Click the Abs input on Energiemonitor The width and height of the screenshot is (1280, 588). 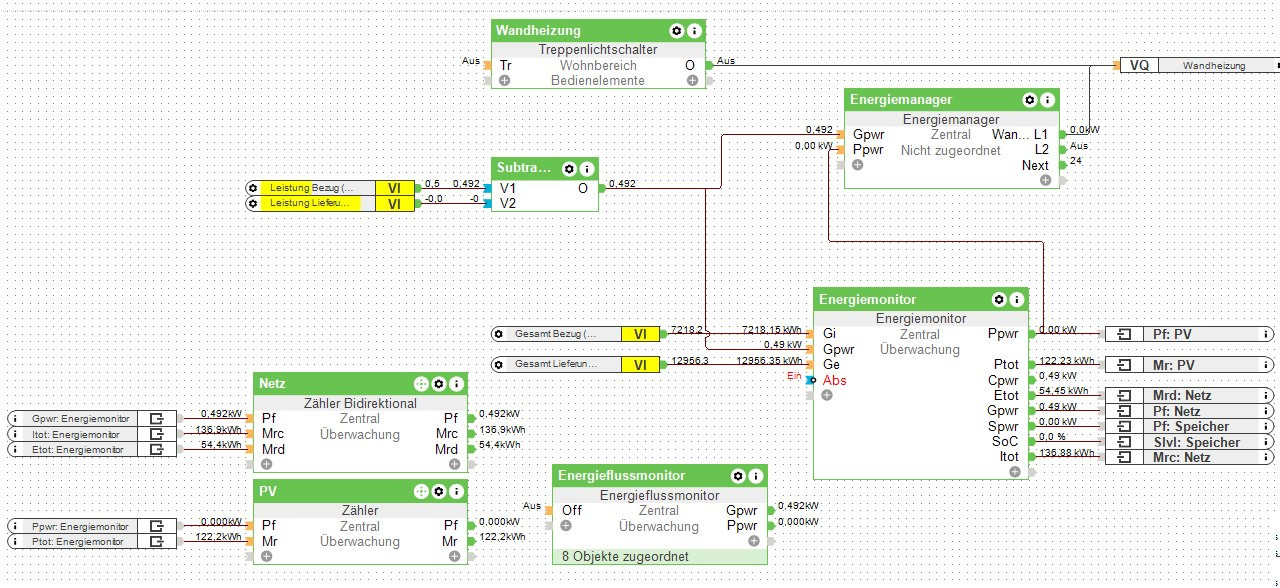click(834, 380)
